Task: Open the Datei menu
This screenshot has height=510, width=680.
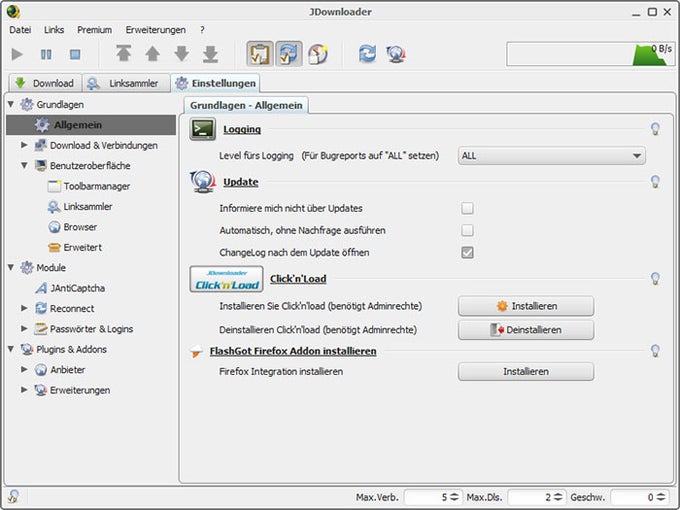Action: pos(20,30)
